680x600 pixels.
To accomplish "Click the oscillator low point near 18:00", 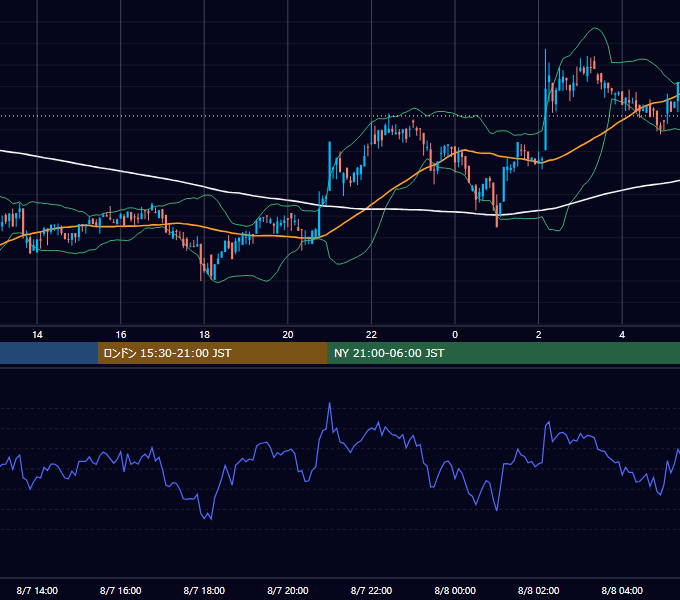I will pos(211,518).
